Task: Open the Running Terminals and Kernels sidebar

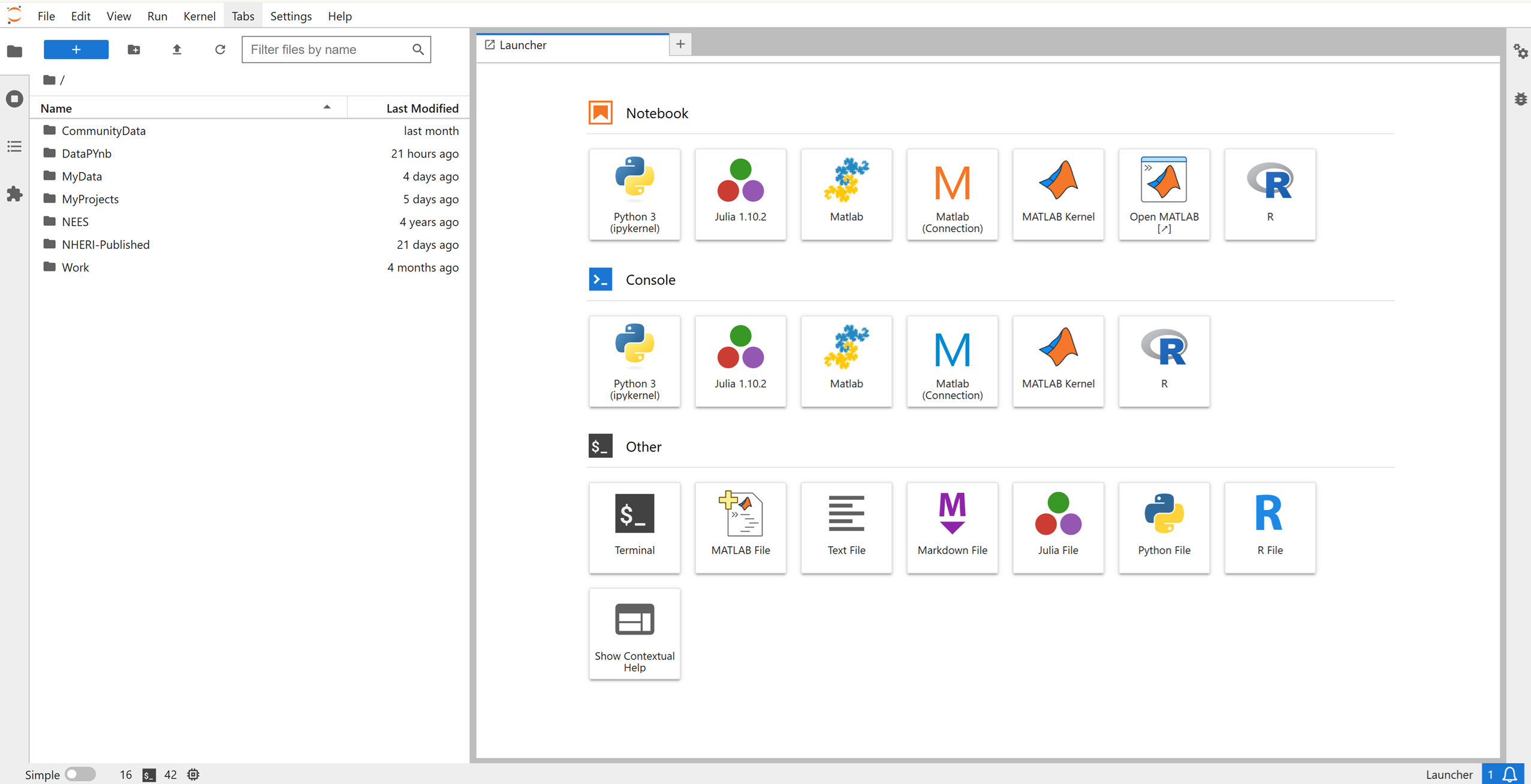Action: (14, 99)
